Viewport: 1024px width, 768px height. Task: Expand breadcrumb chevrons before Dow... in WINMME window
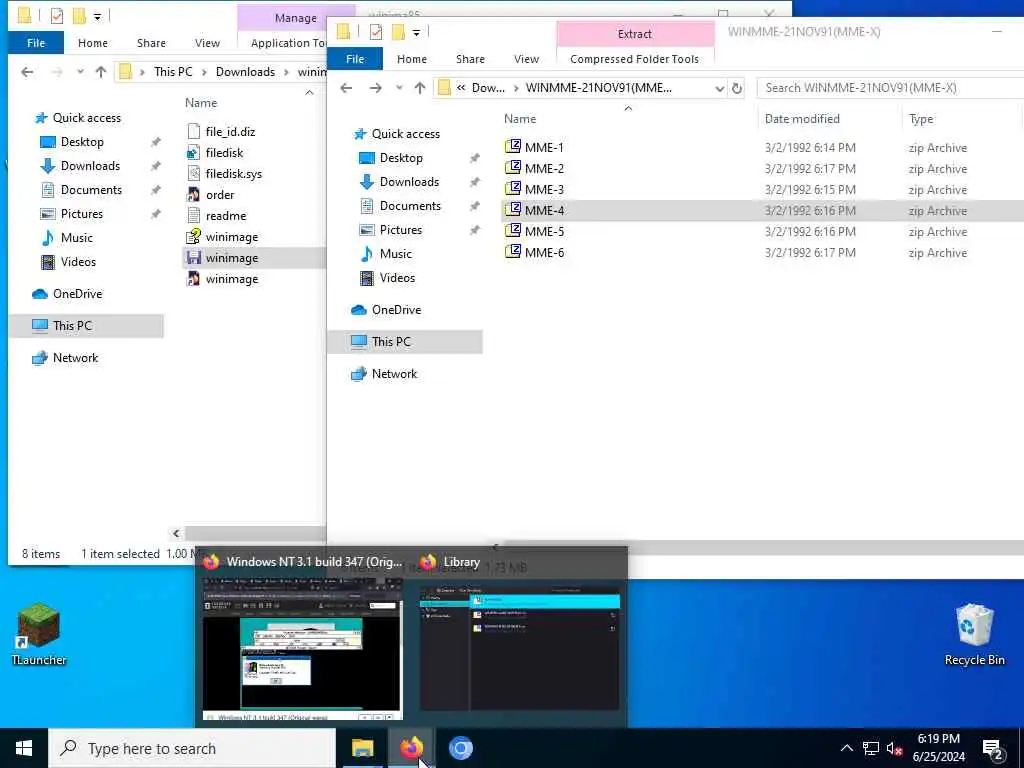point(461,88)
